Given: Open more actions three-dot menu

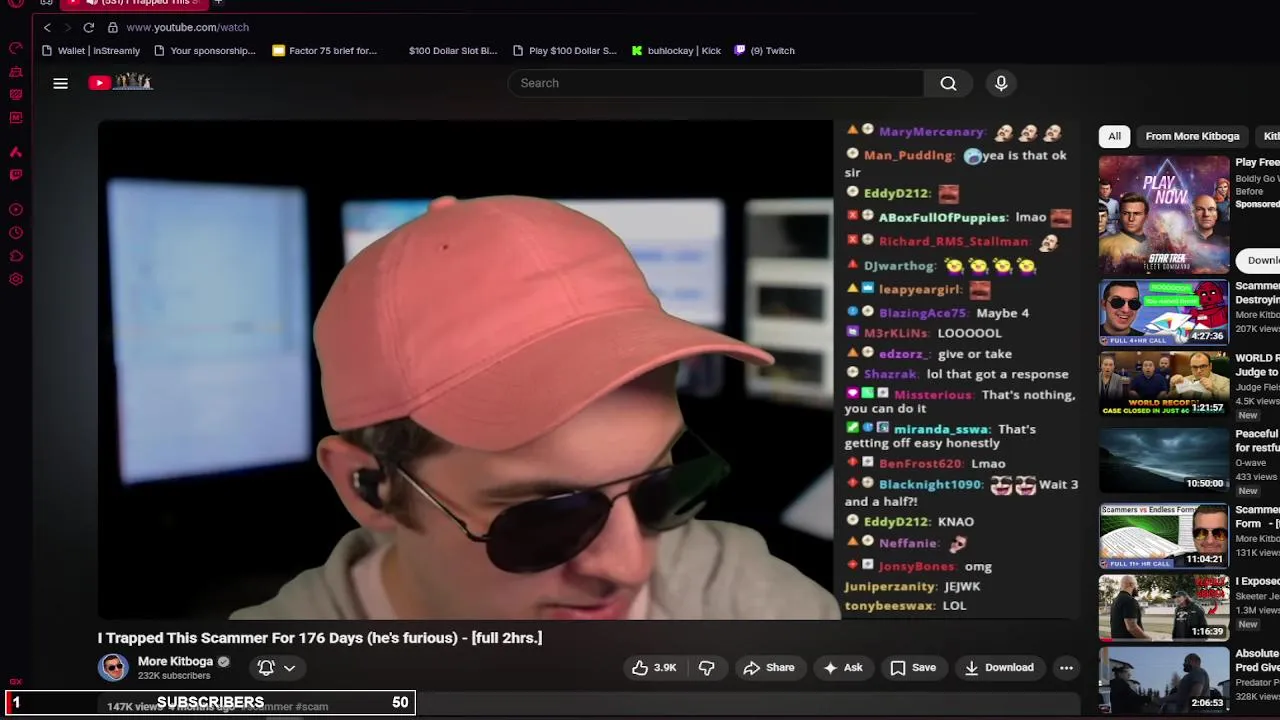Looking at the screenshot, I should pos(1066,667).
